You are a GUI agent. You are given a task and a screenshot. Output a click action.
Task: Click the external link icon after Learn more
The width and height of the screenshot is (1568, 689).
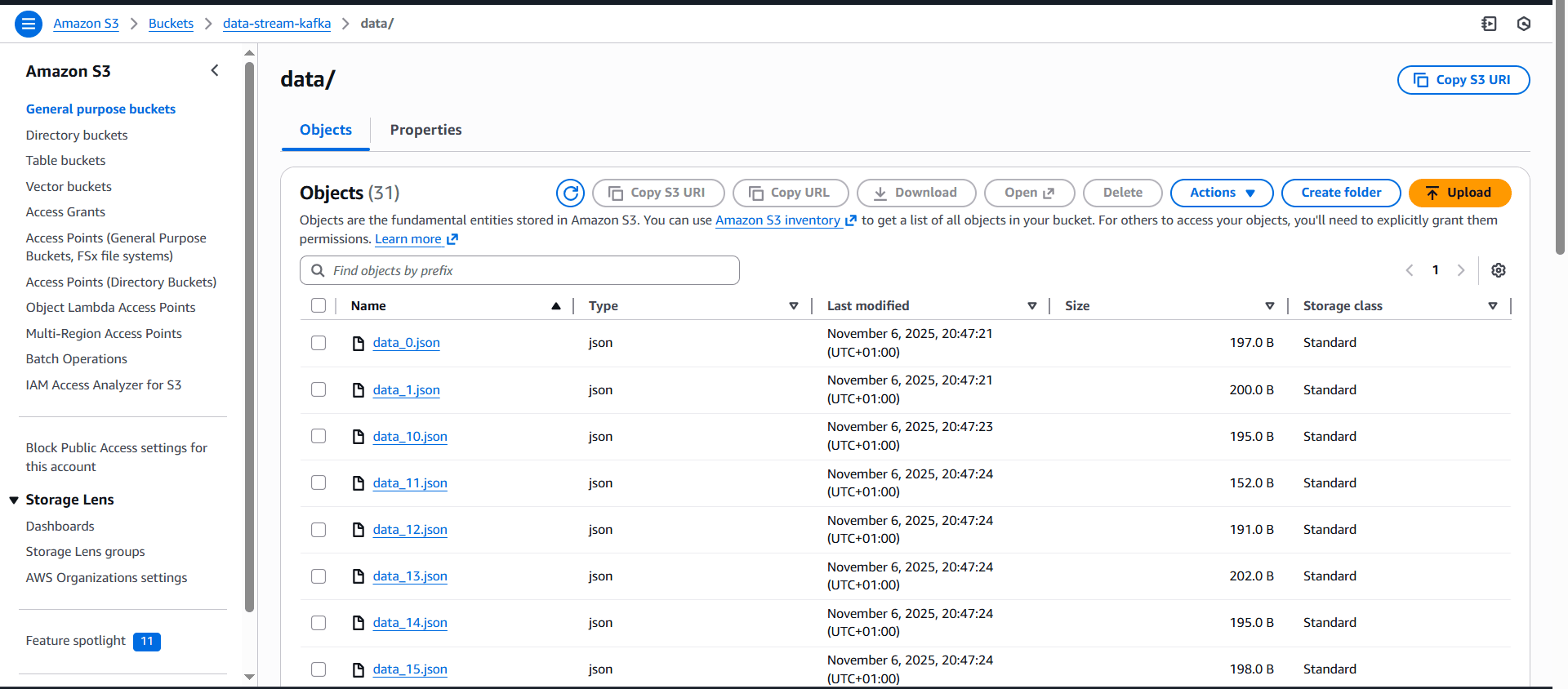coord(452,239)
